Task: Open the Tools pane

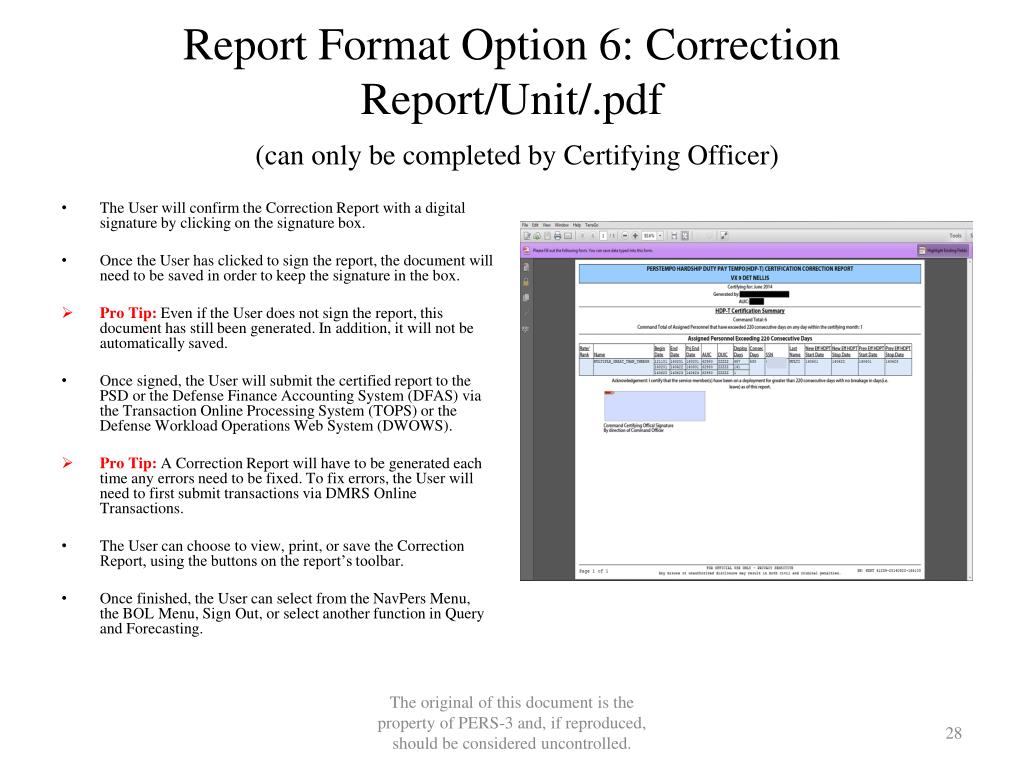Action: click(955, 236)
